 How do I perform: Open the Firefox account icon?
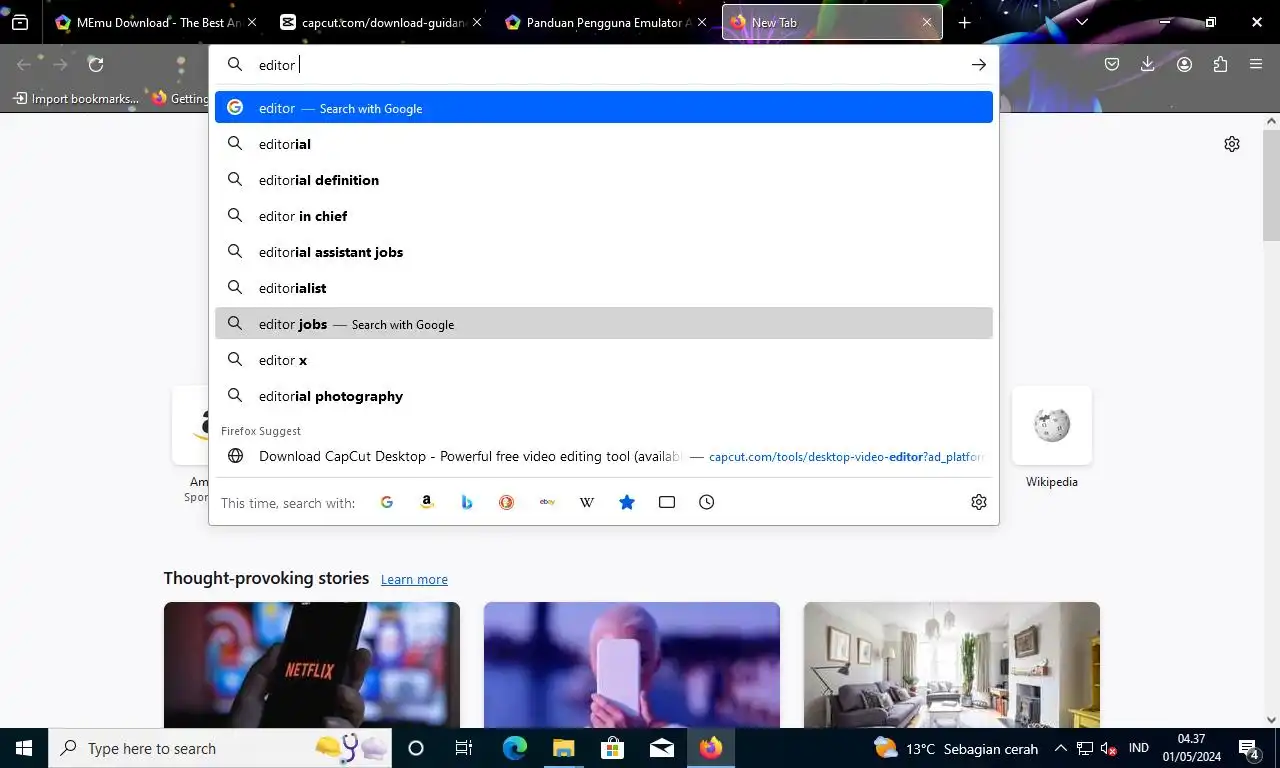pyautogui.click(x=1184, y=64)
